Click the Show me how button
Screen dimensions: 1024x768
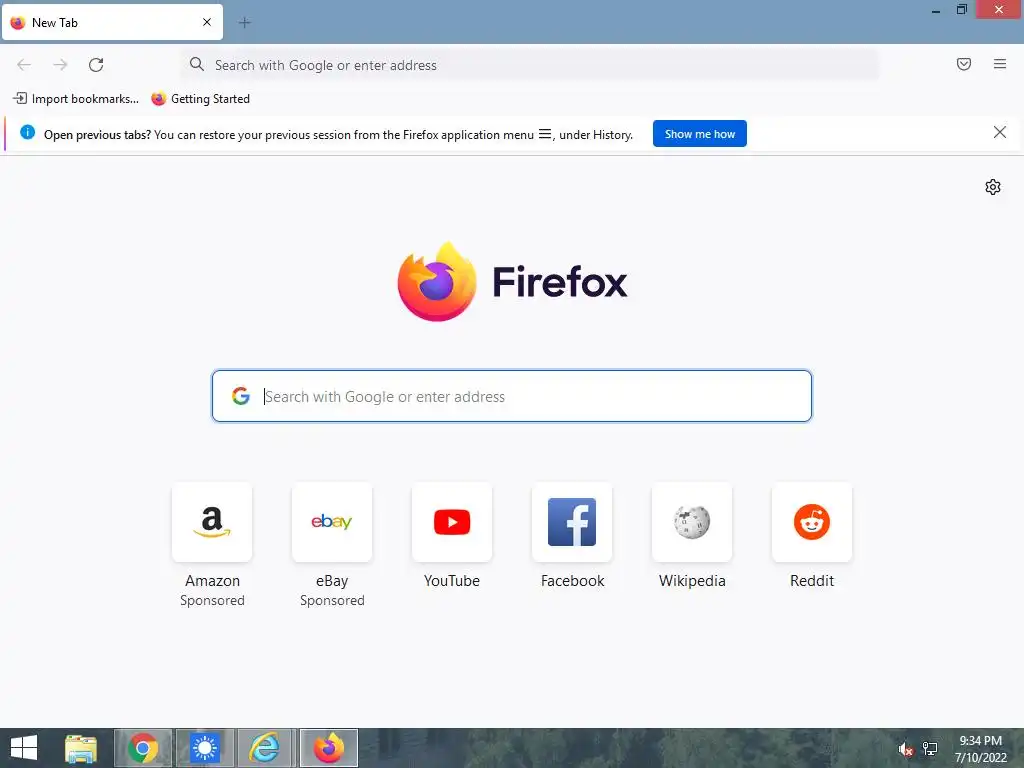[x=699, y=134]
